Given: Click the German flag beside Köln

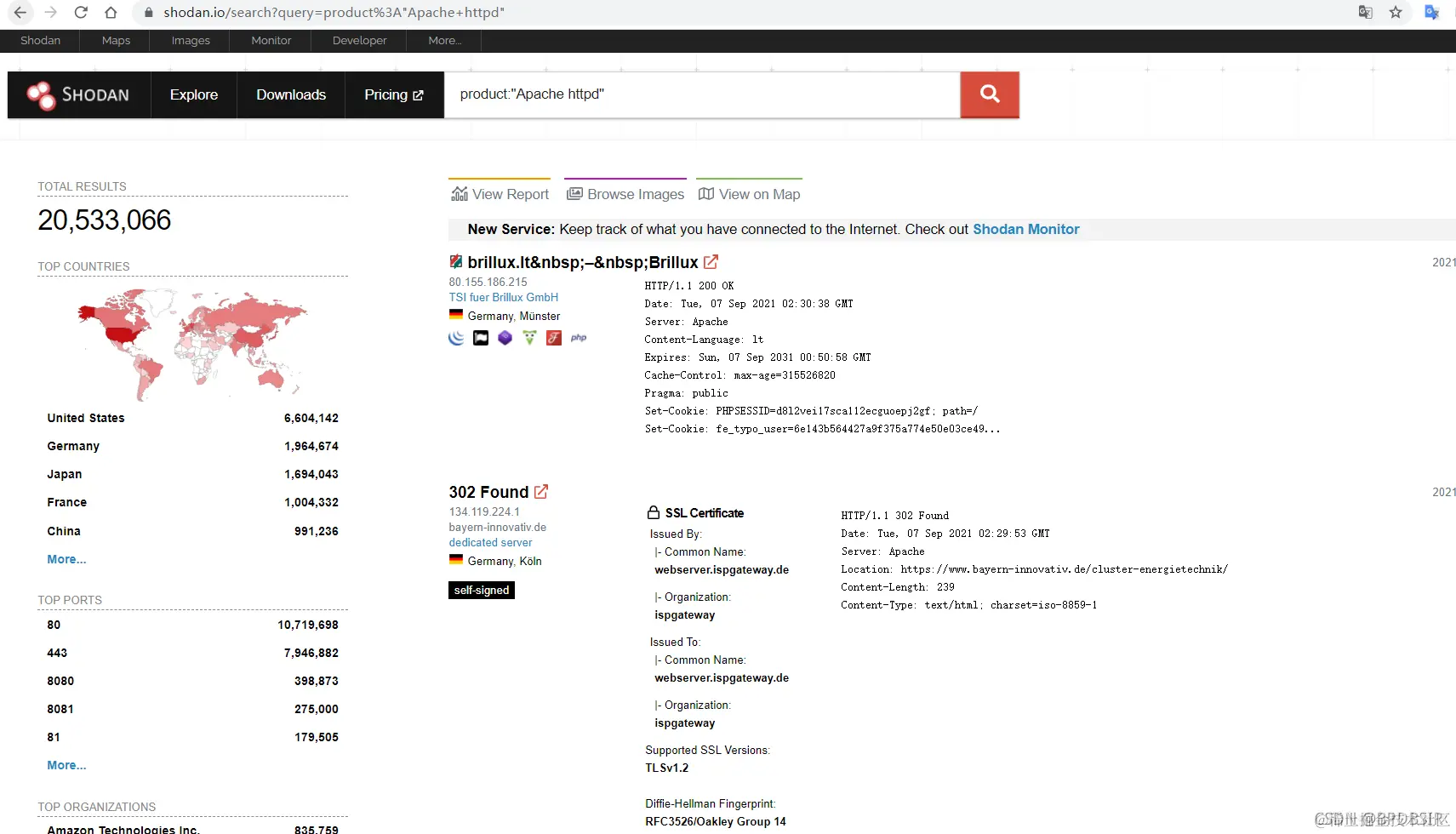Looking at the screenshot, I should point(456,560).
